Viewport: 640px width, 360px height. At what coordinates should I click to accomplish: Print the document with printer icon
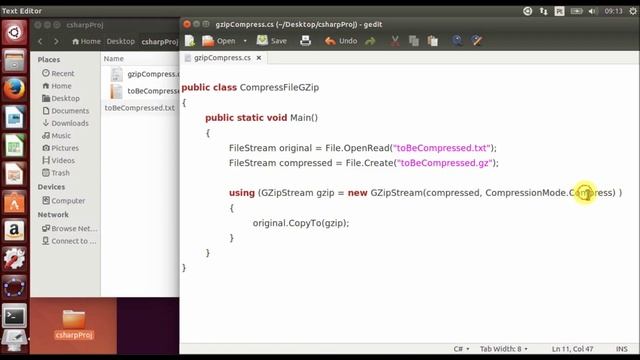click(x=305, y=40)
